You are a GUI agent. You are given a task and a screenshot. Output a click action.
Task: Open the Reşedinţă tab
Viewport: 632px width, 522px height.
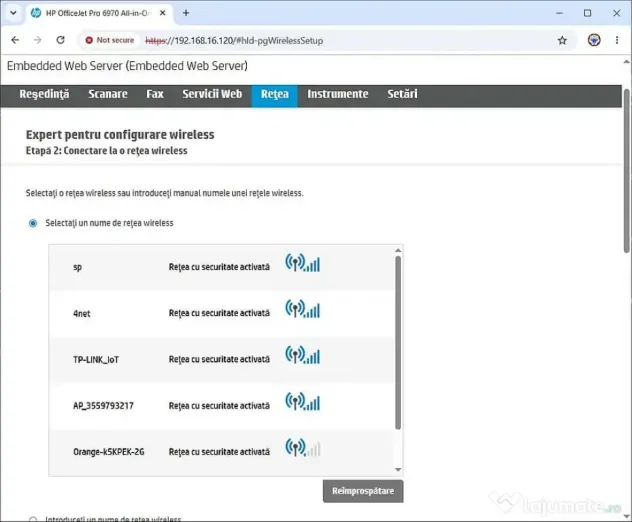(x=44, y=94)
